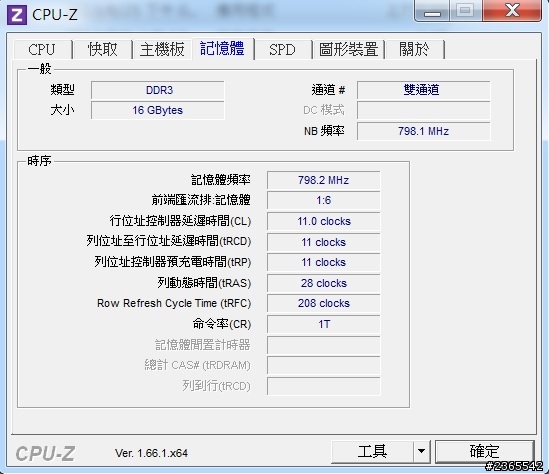Click the 確定 button

(x=485, y=451)
